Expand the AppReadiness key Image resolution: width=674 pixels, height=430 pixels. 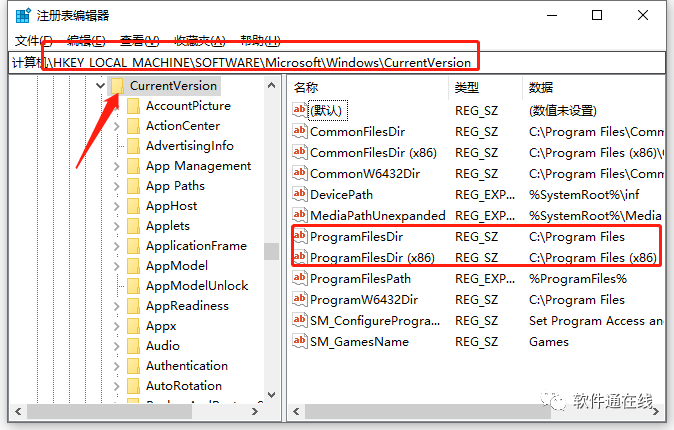tap(116, 306)
